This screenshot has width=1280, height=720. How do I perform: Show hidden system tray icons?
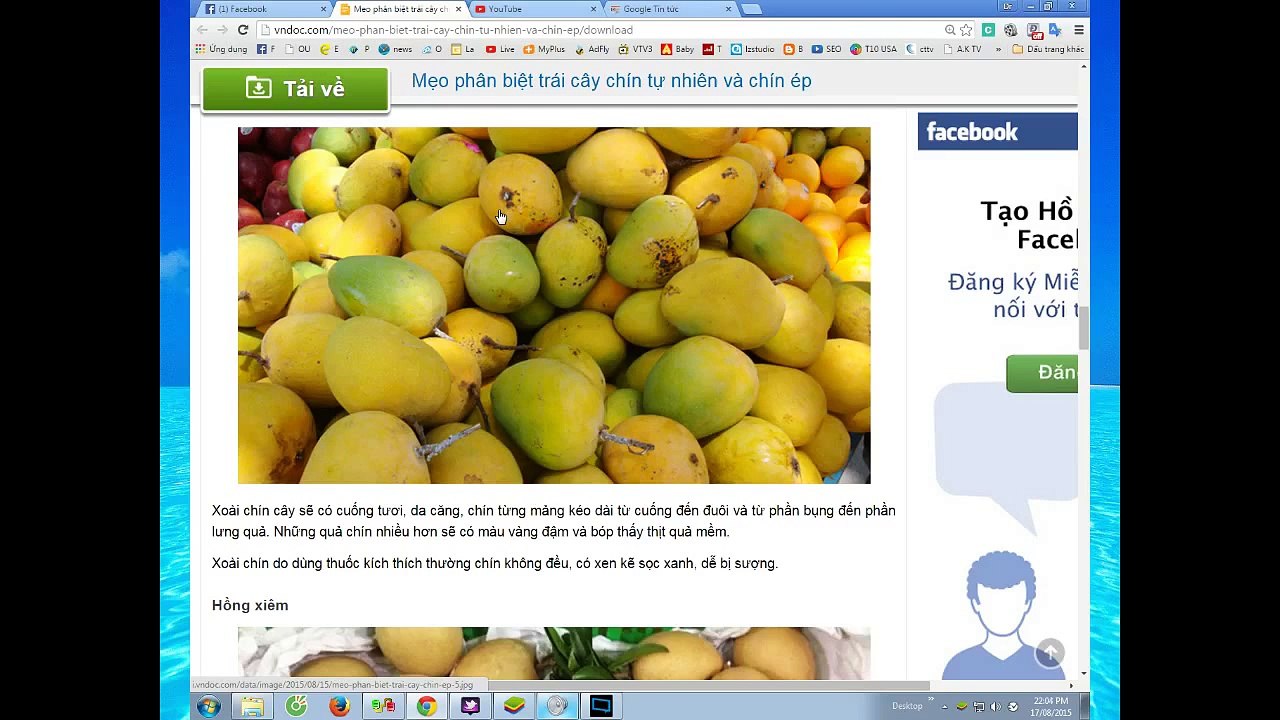coord(944,706)
